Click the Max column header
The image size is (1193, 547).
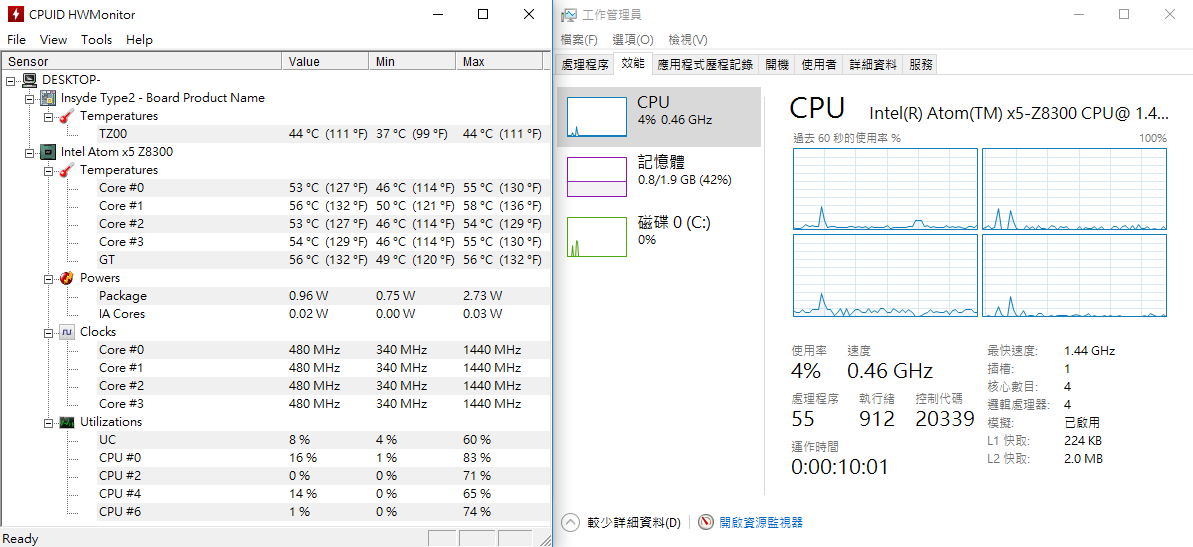[500, 62]
